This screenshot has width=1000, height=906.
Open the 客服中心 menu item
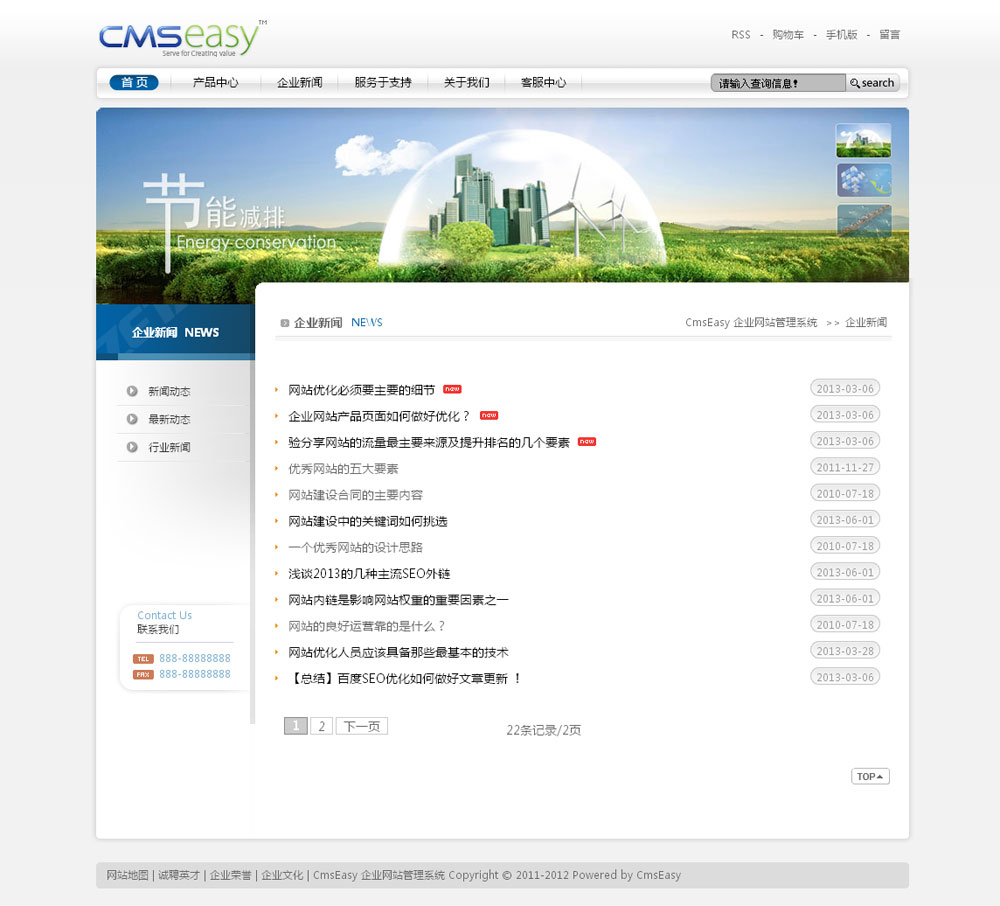coord(543,82)
